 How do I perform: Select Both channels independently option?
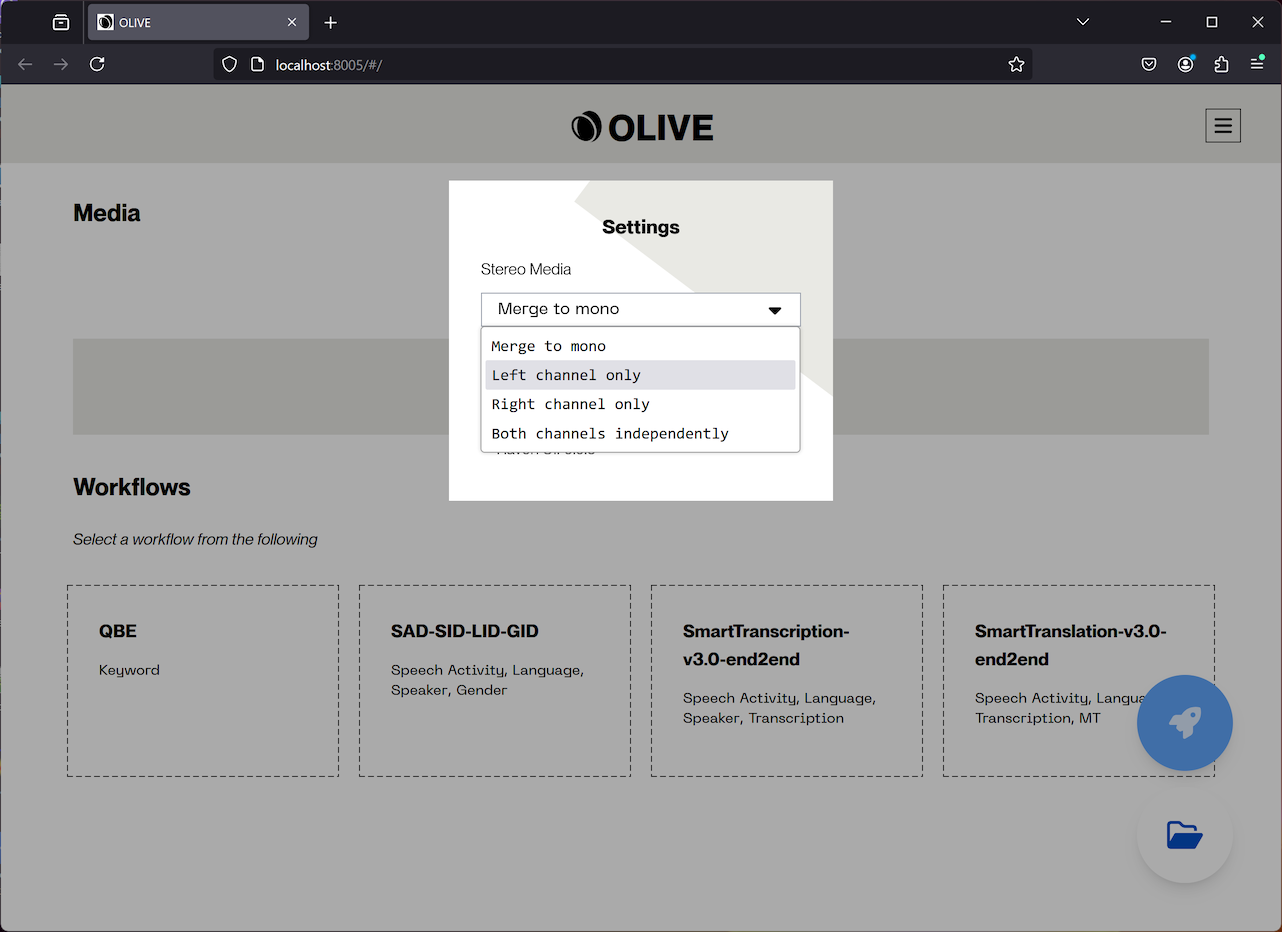coord(640,433)
